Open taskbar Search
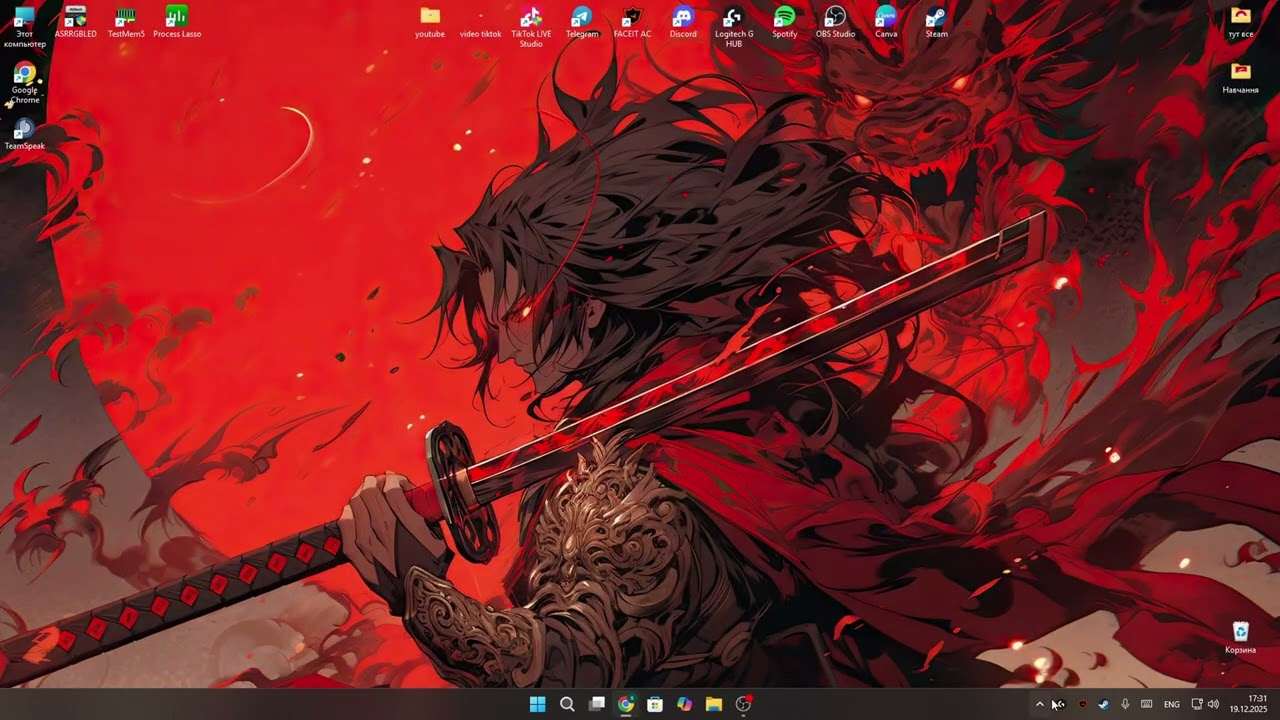Screen dimensions: 1280x720 coord(567,704)
